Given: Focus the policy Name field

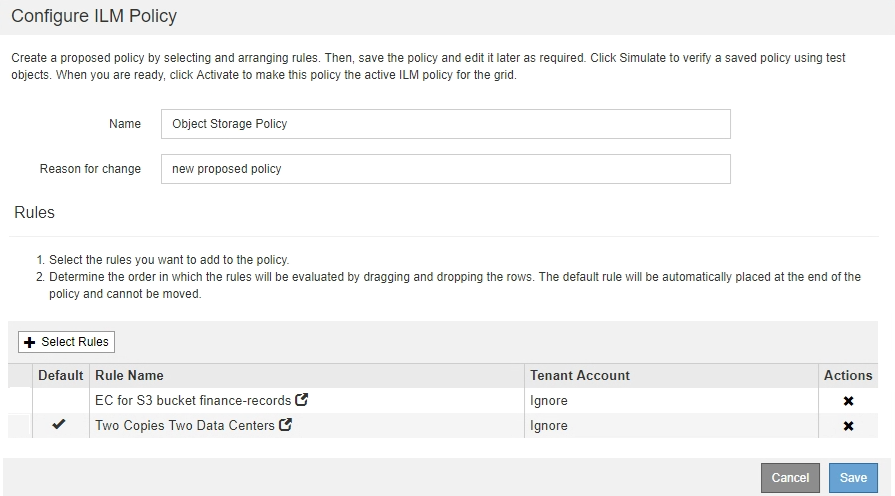Looking at the screenshot, I should [x=445, y=124].
